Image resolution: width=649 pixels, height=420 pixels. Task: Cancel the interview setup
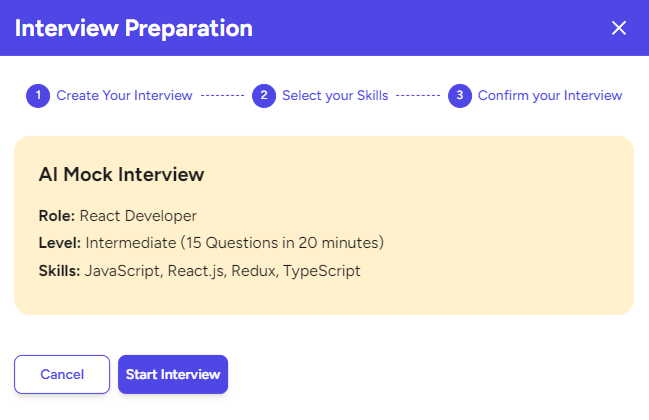tap(62, 374)
